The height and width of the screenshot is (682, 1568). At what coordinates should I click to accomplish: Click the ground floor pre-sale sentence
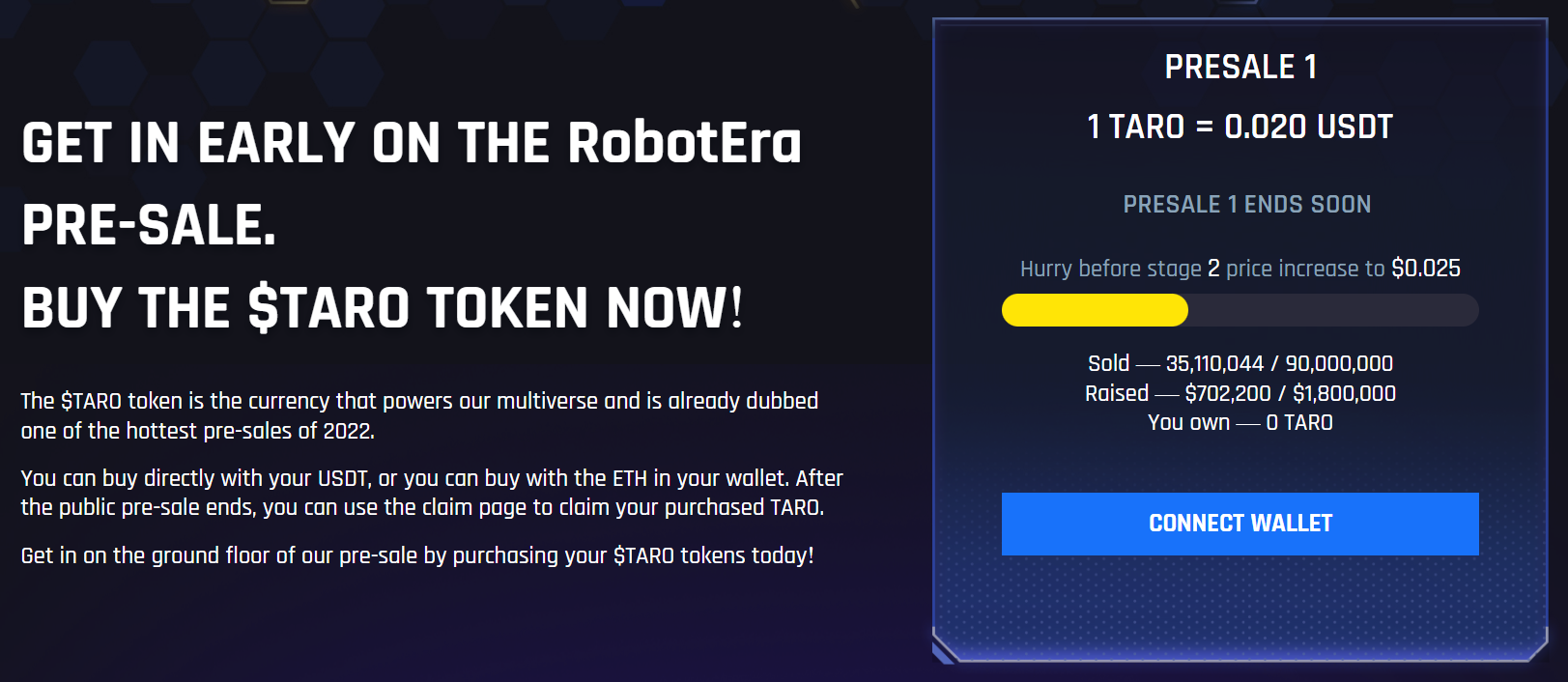[417, 555]
